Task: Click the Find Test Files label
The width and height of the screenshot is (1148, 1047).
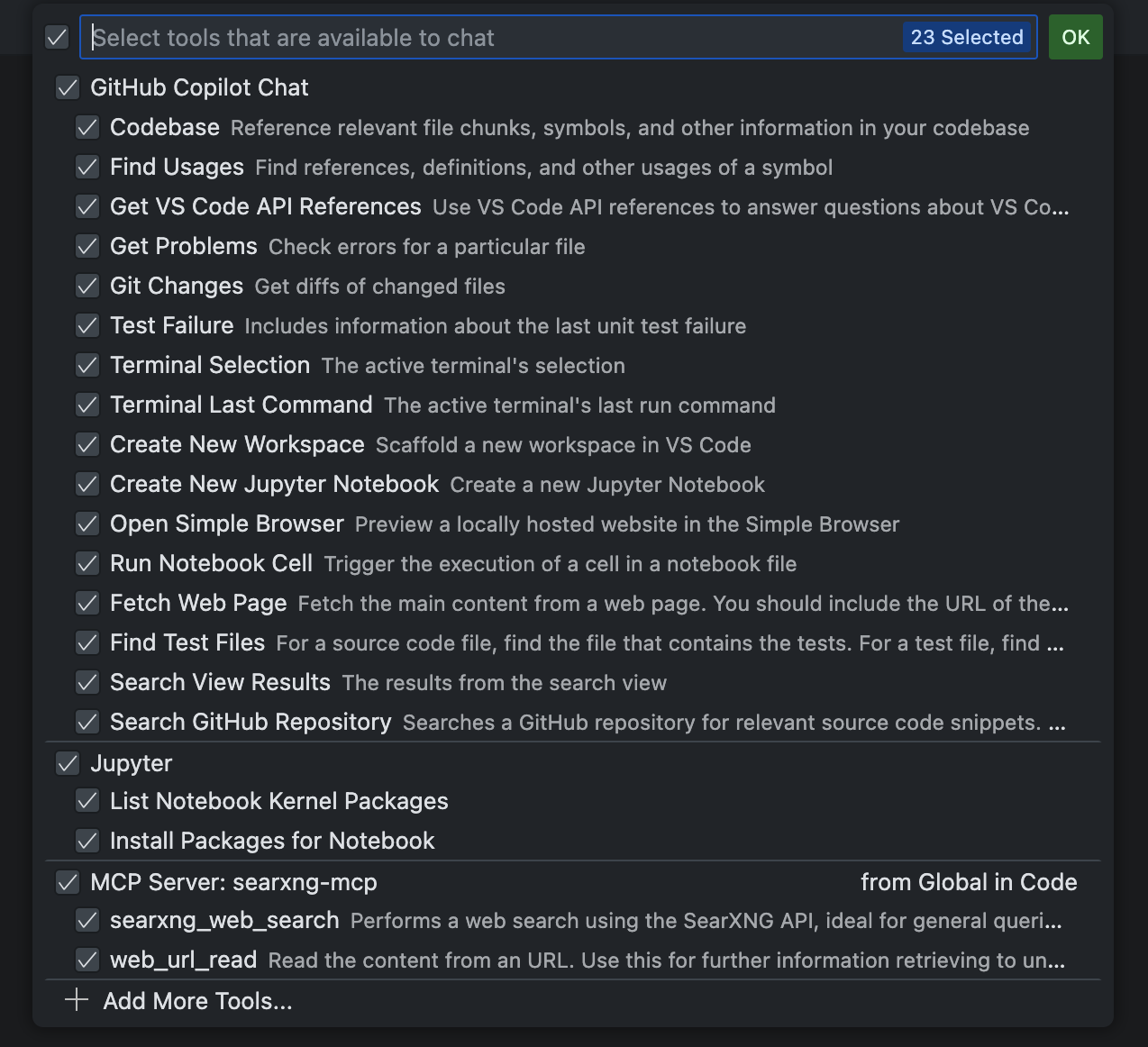Action: pyautogui.click(x=187, y=643)
